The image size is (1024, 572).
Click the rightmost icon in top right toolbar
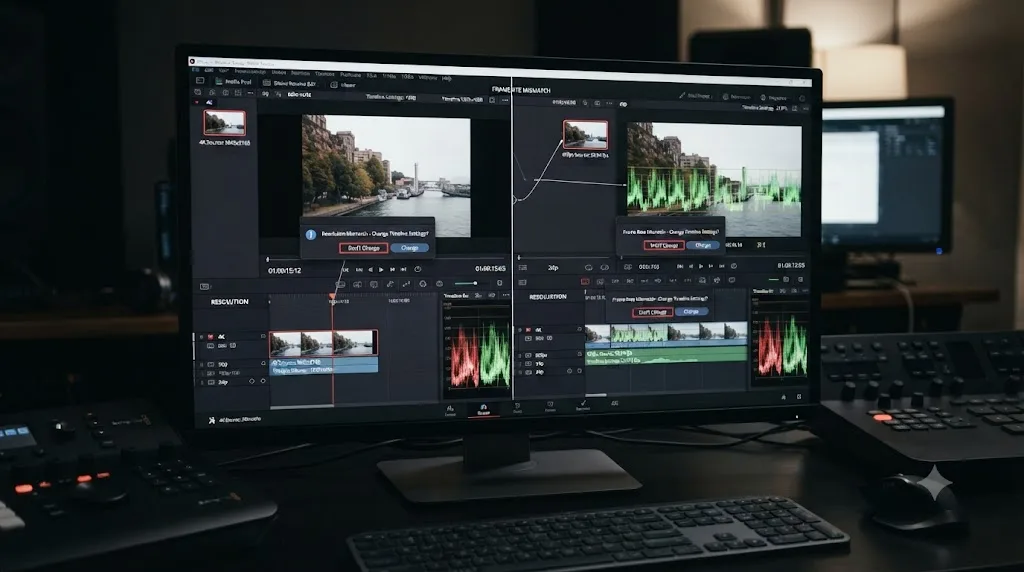pos(803,99)
